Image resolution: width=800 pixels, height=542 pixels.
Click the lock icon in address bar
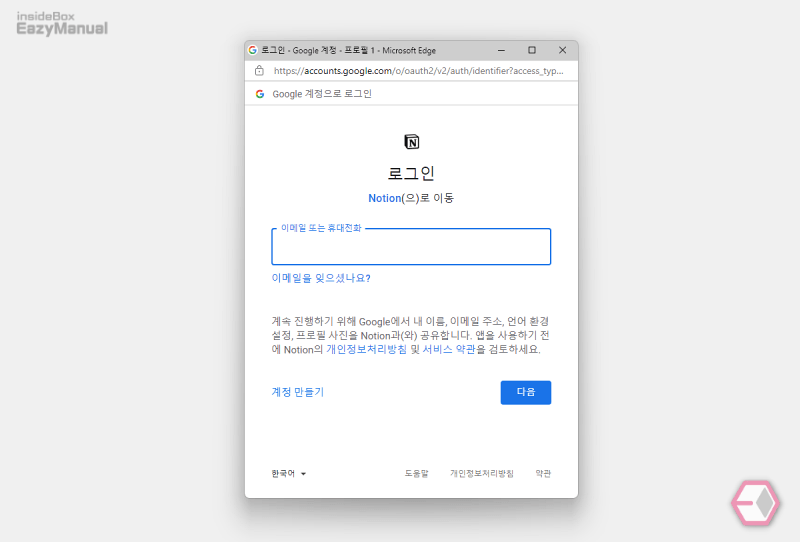(x=259, y=70)
